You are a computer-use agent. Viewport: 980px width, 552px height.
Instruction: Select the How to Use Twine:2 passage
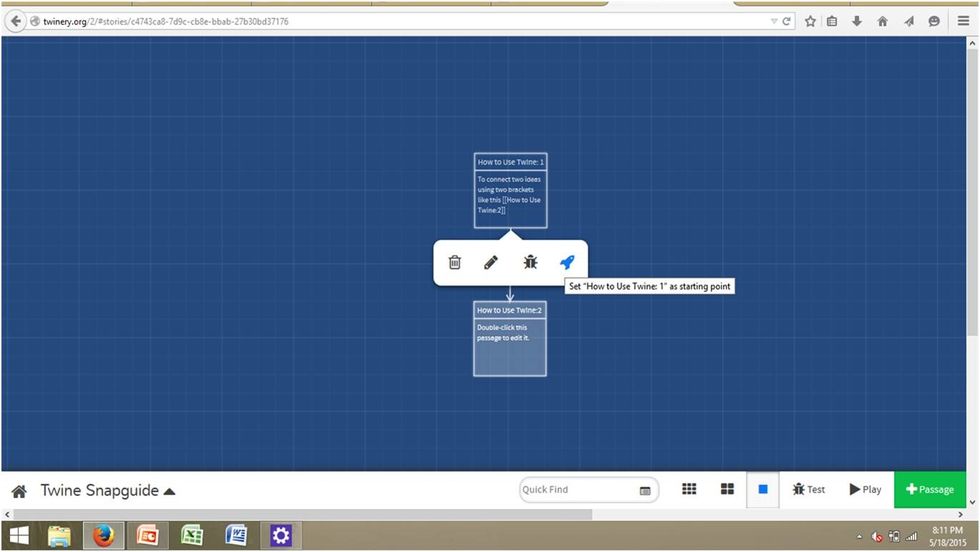[x=510, y=339]
